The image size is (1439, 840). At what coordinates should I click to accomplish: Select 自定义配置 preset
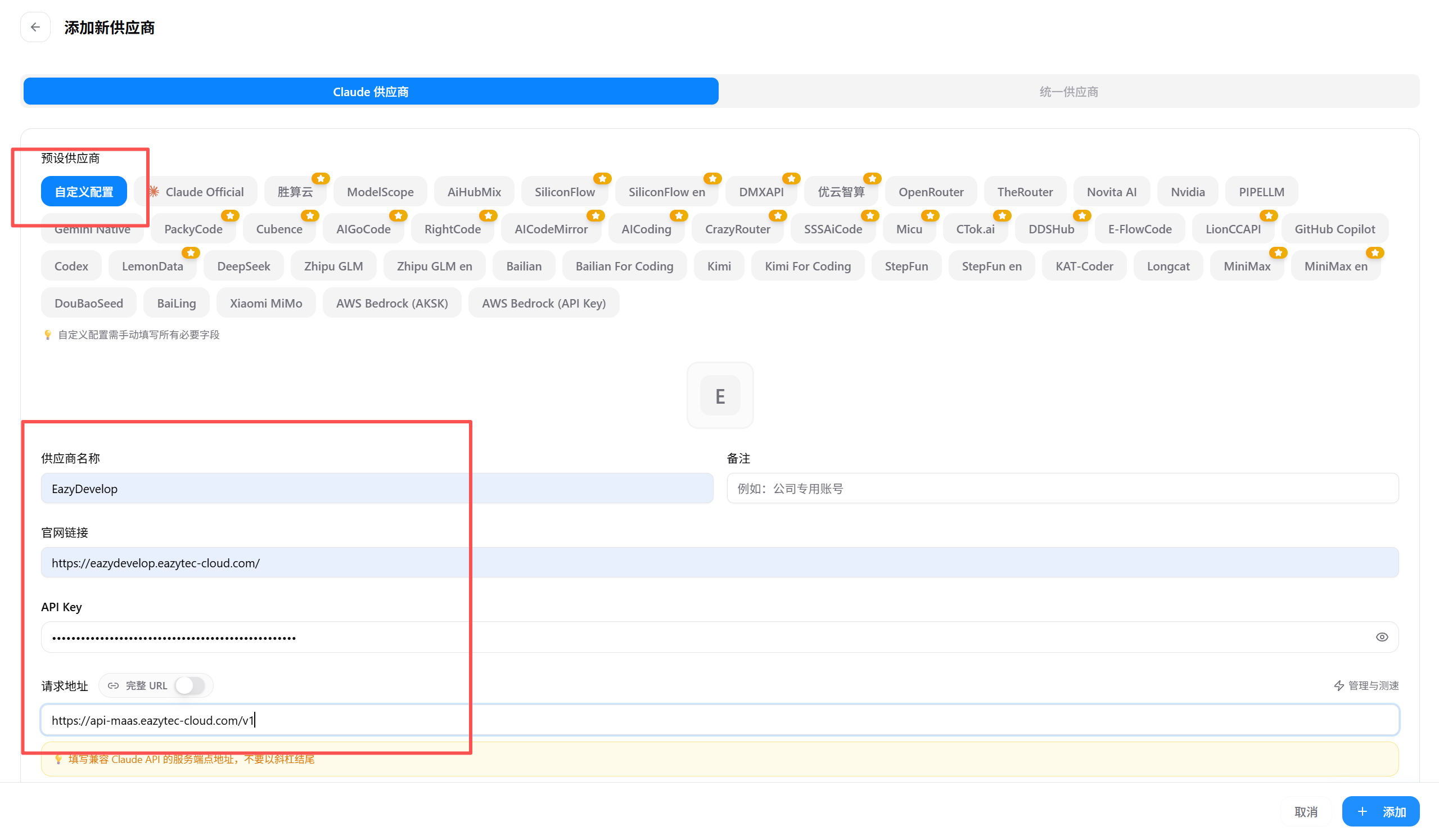tap(84, 191)
